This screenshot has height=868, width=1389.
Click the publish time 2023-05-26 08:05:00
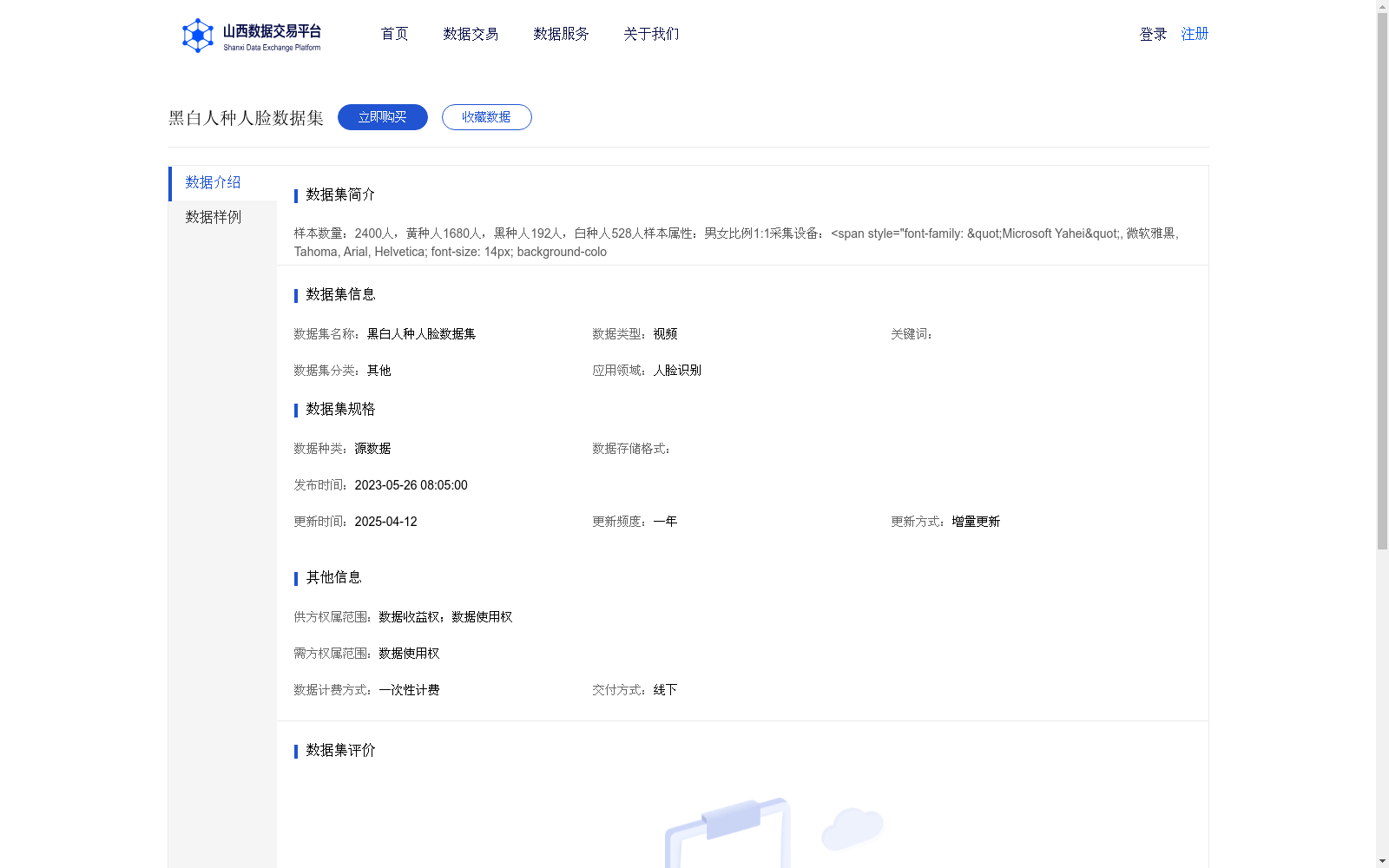point(411,485)
